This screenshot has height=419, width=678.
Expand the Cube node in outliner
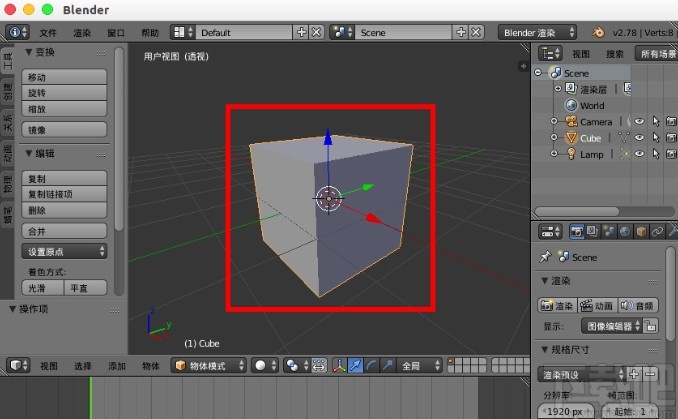(554, 138)
